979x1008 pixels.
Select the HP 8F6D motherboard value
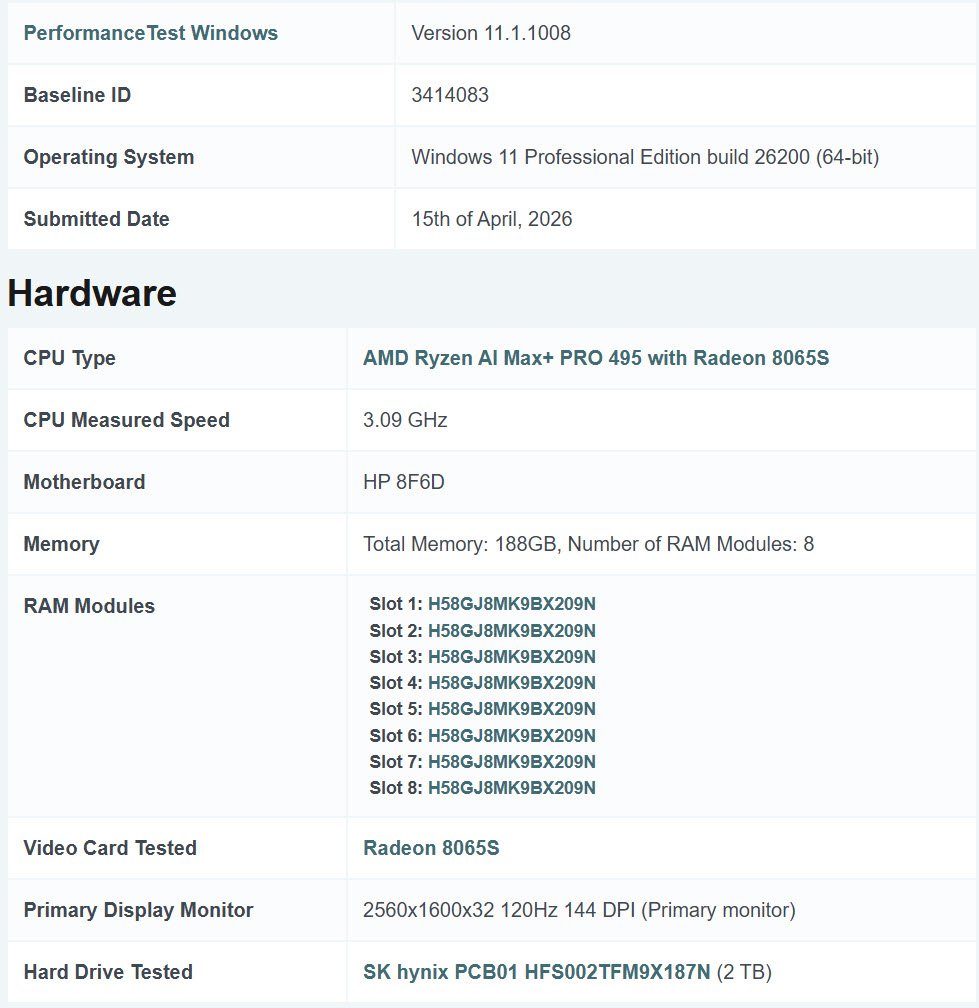click(x=404, y=482)
